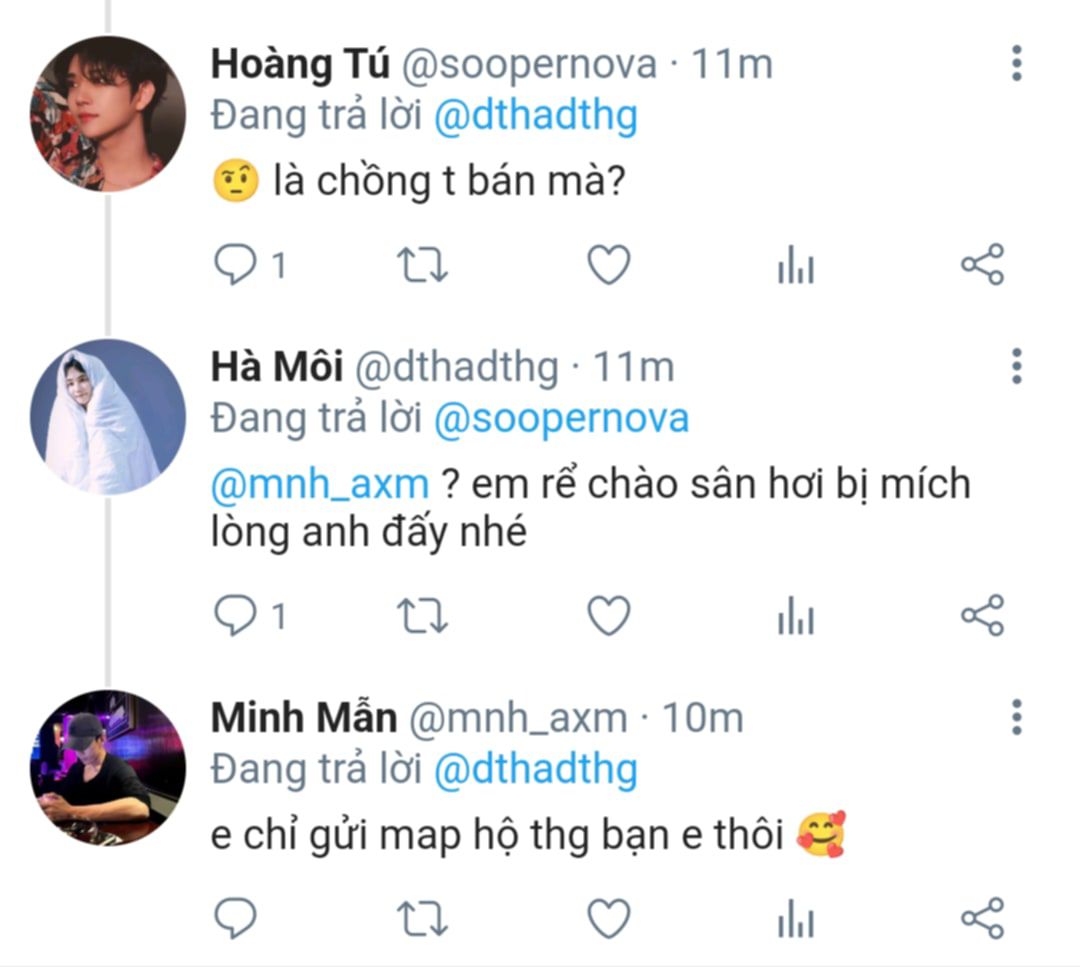Share Hà Môi's tweet
The height and width of the screenshot is (967, 1080).
click(982, 616)
